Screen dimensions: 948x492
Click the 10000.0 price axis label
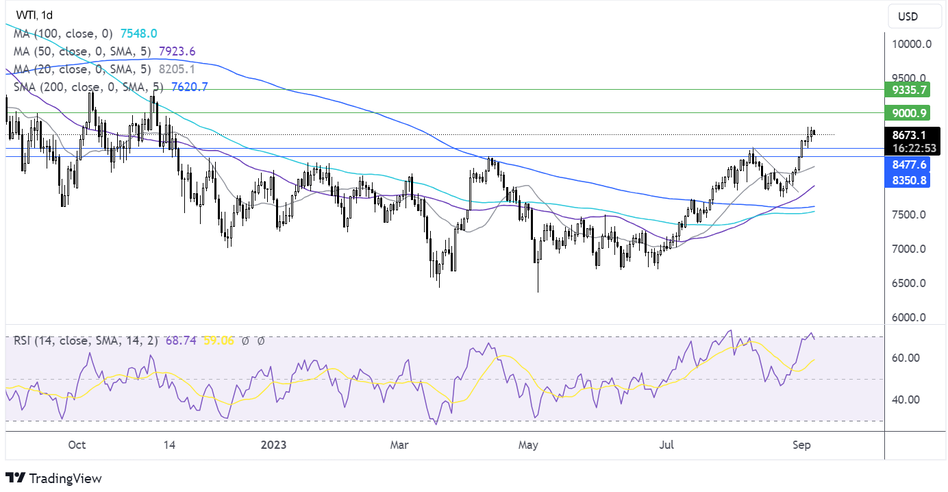click(x=914, y=44)
